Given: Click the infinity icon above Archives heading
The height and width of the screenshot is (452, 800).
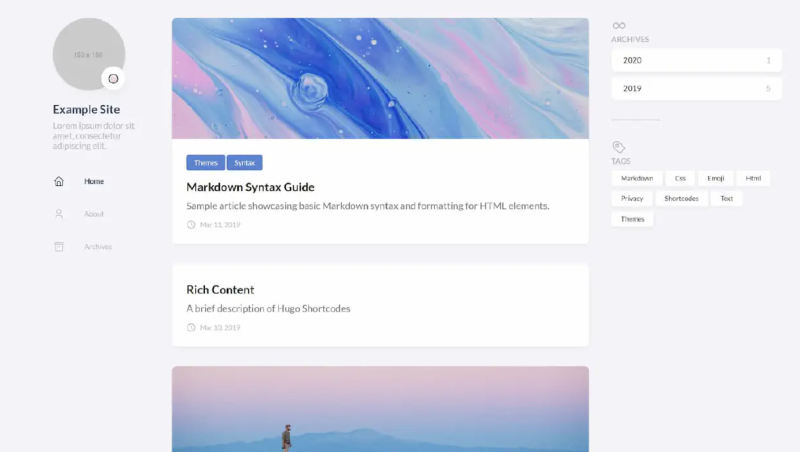Looking at the screenshot, I should (618, 26).
